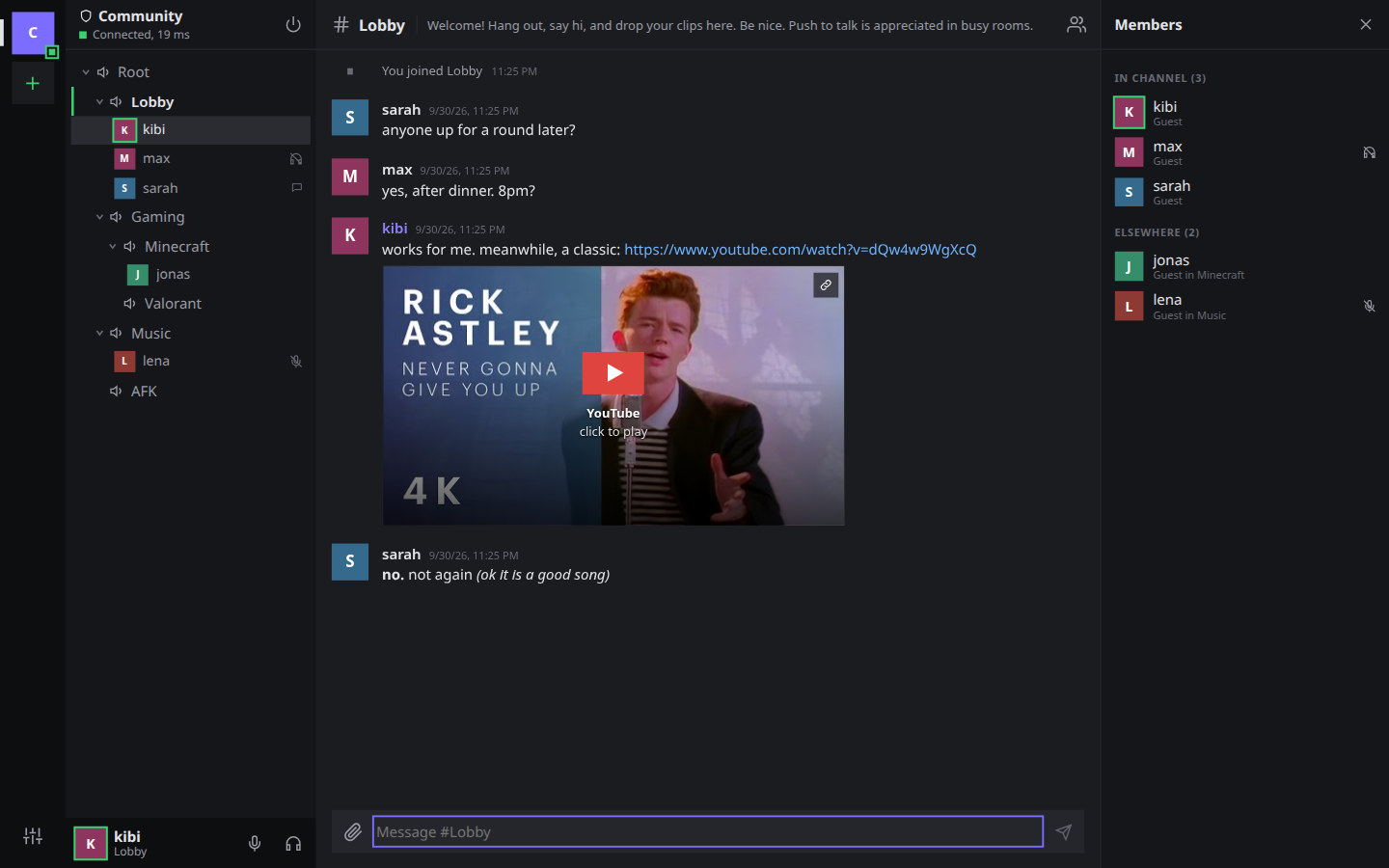Add a new server with plus button
1389x868 pixels.
pyautogui.click(x=33, y=84)
